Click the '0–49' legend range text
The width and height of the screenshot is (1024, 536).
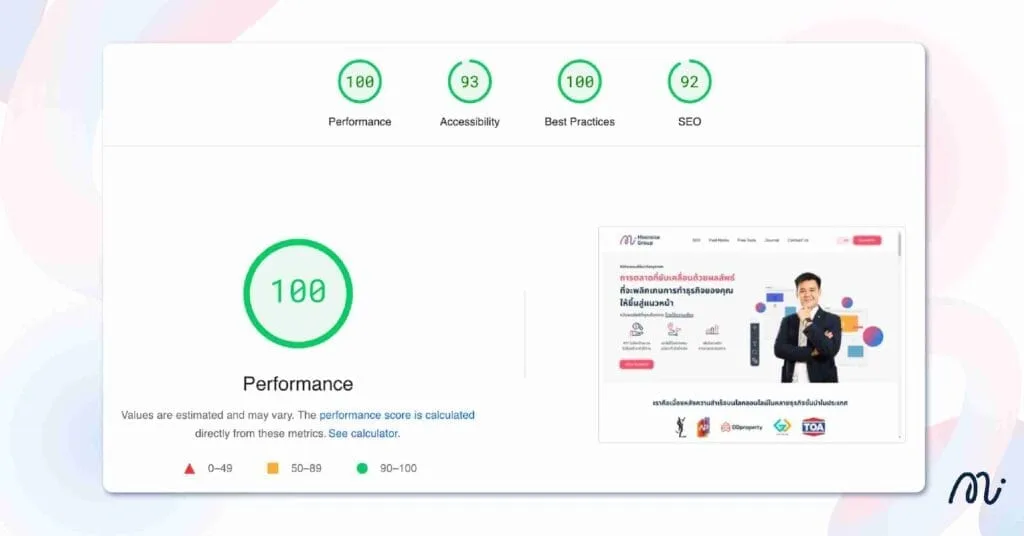coord(220,468)
